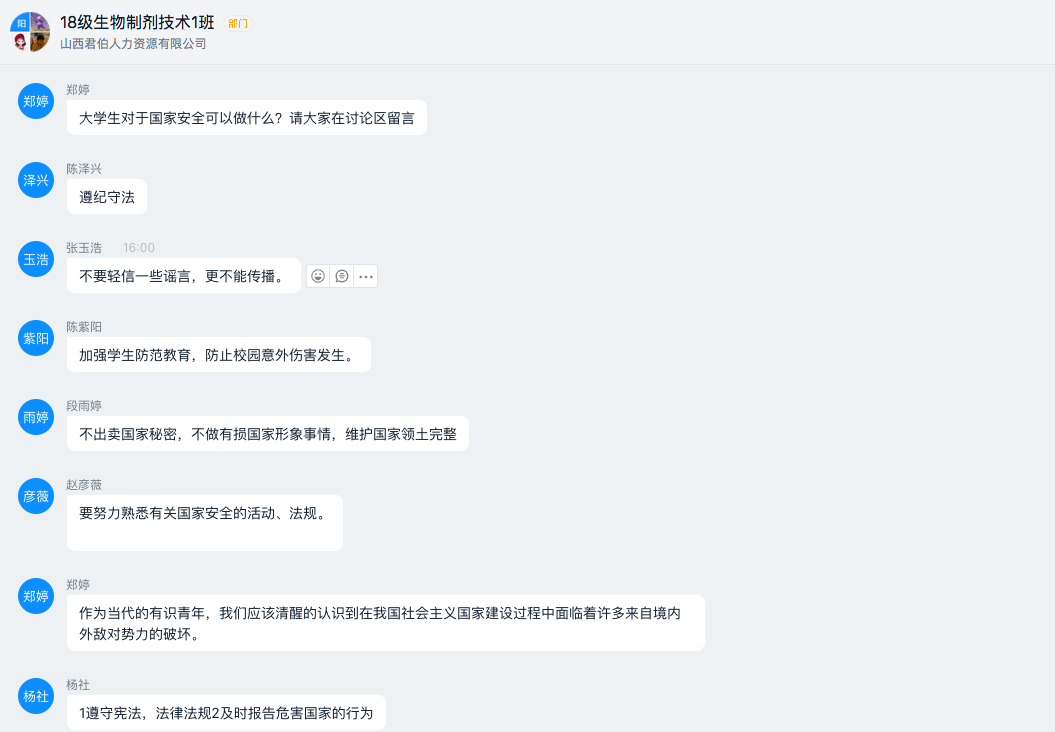
Task: Click the emoji reaction icon on 张玉浩's message
Action: tap(318, 276)
